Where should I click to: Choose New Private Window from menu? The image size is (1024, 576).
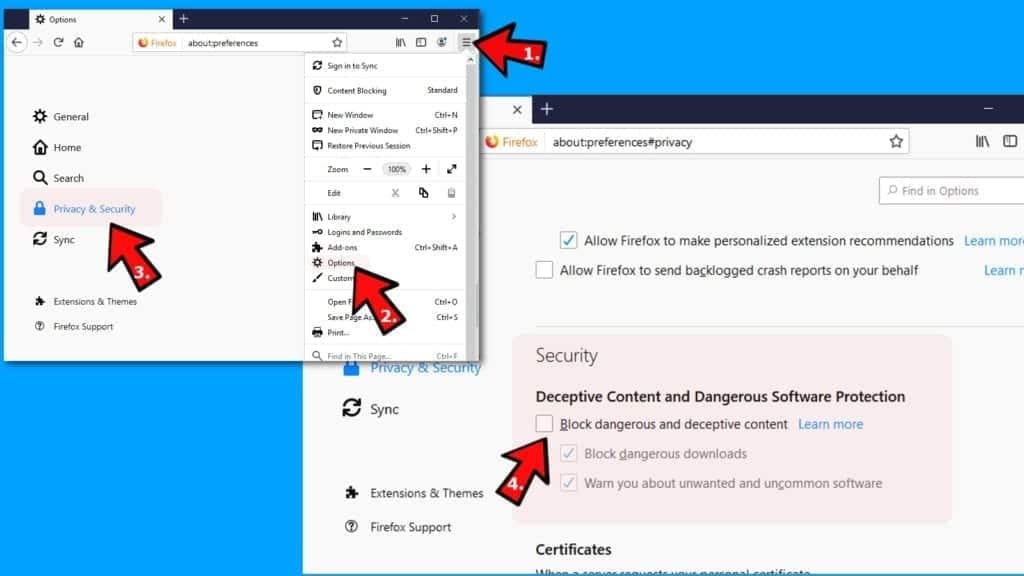point(385,130)
